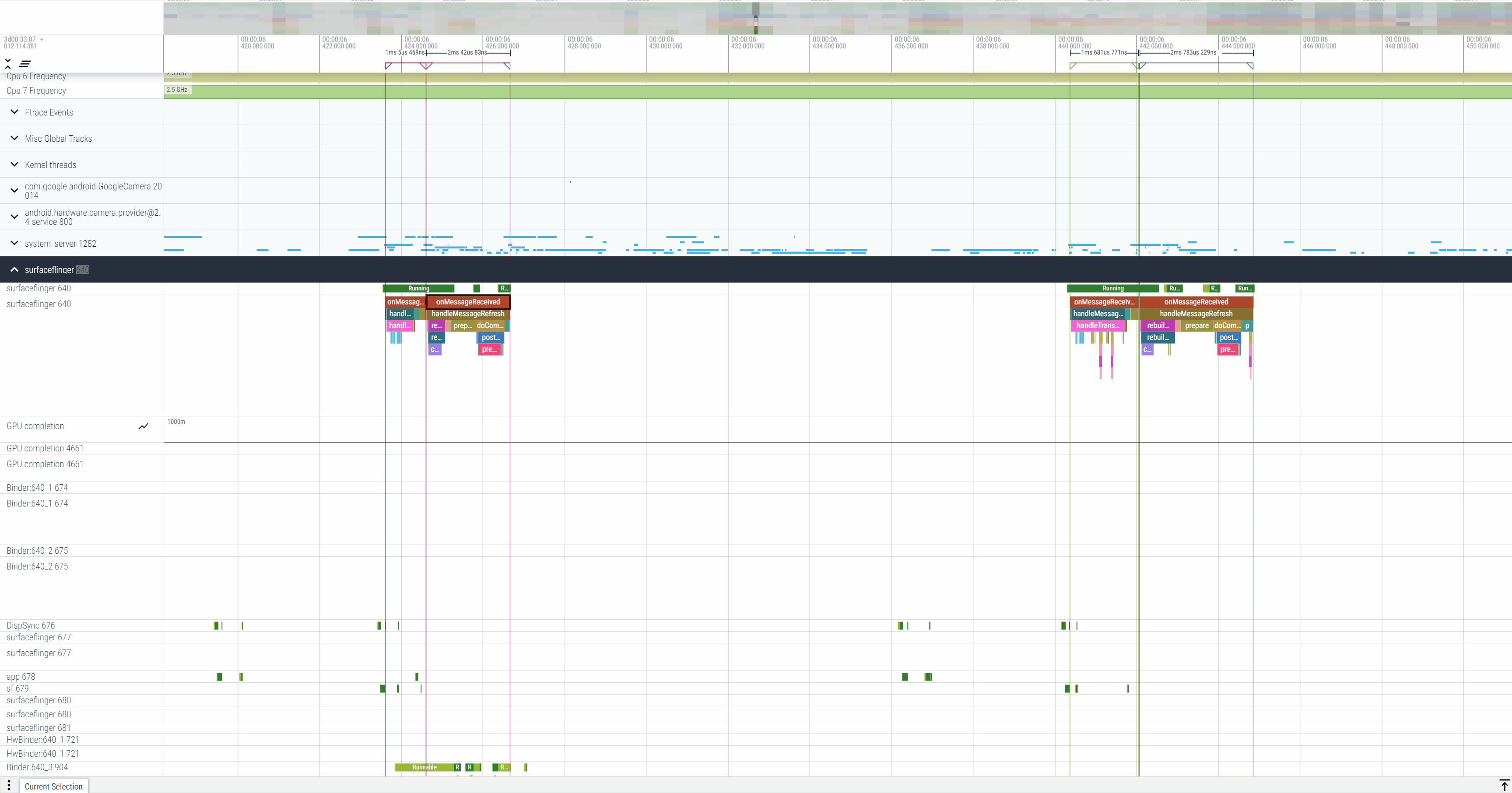The image size is (1512, 793).
Task: Select the first doCom... slice near 426ms
Action: click(x=490, y=325)
